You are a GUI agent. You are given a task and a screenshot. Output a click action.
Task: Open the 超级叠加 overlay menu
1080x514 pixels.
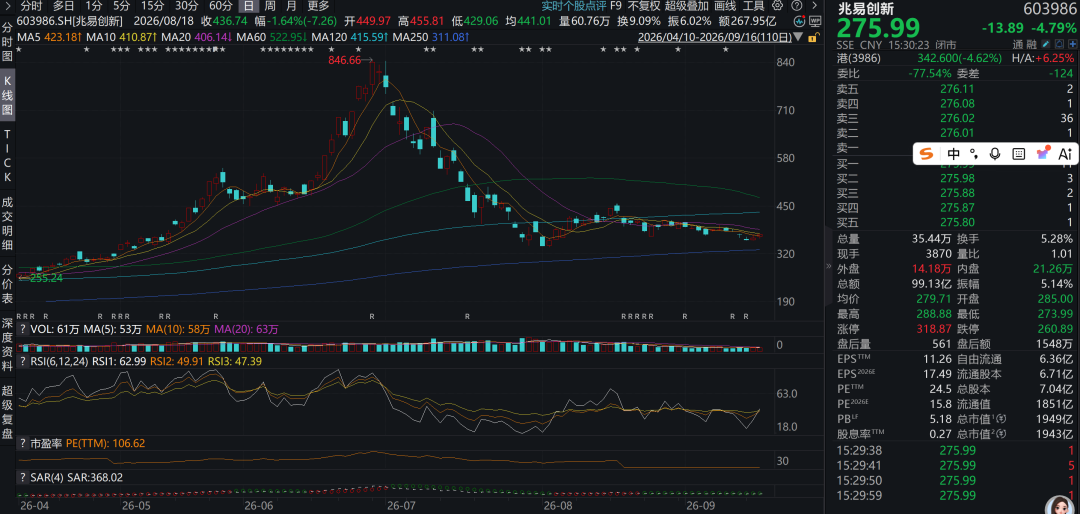tap(686, 6)
